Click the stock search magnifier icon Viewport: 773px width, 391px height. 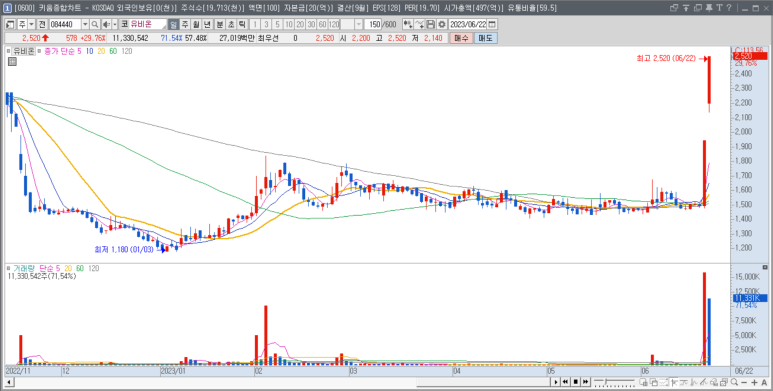(x=94, y=24)
